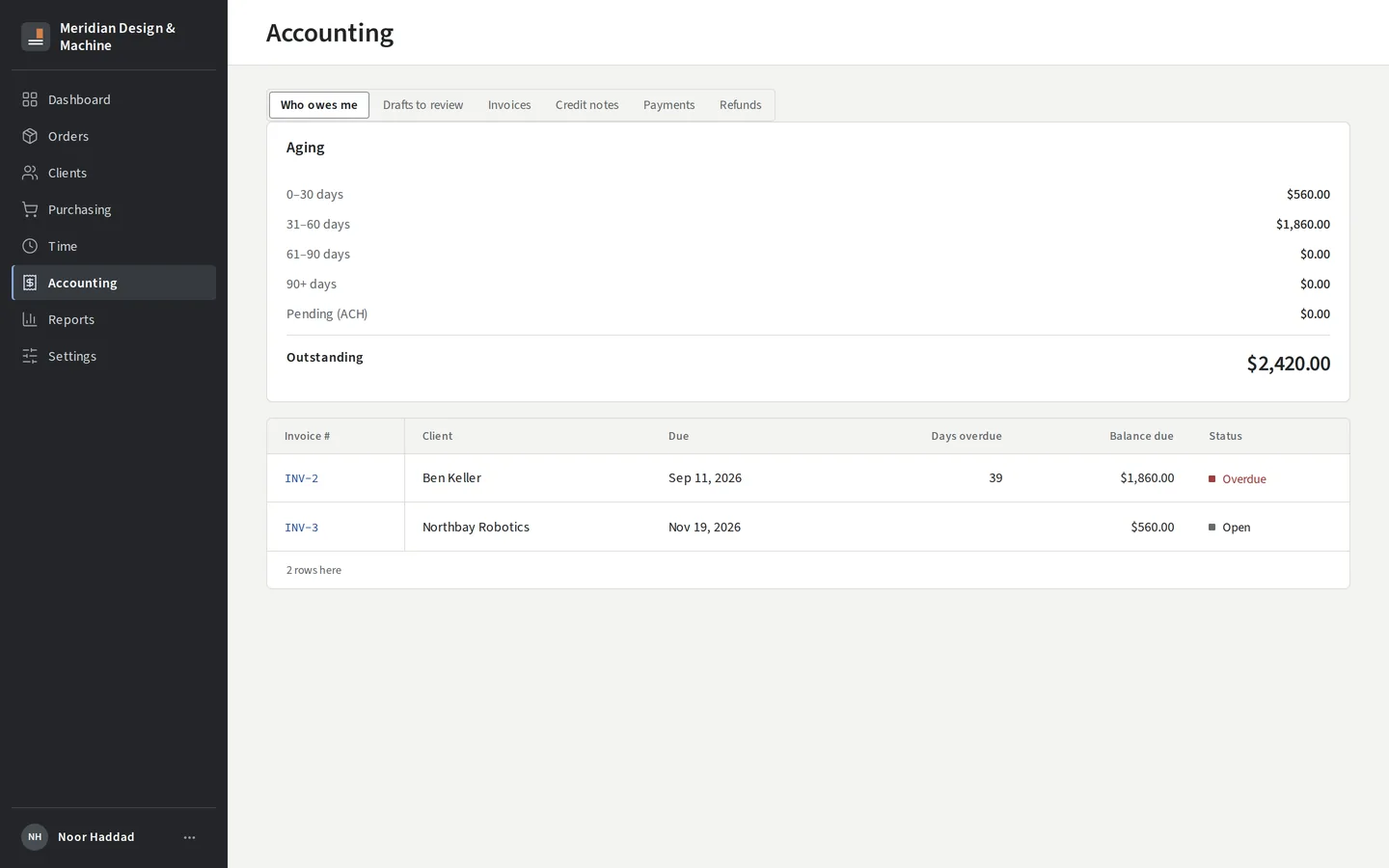Click the Time clock icon
Screen dimensions: 1389x868
pyautogui.click(x=30, y=246)
